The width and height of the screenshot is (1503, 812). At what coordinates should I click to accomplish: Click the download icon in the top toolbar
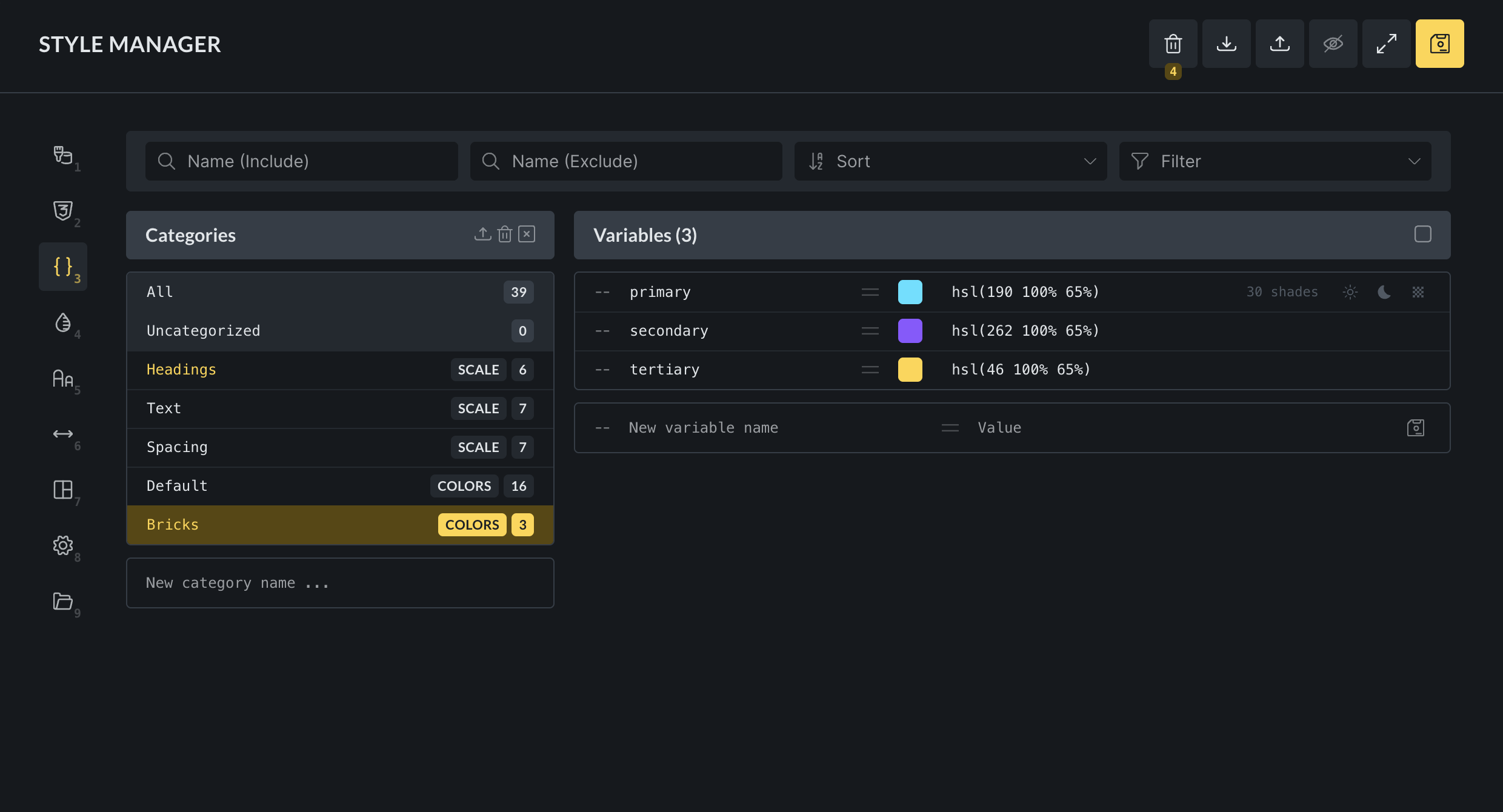click(x=1226, y=44)
